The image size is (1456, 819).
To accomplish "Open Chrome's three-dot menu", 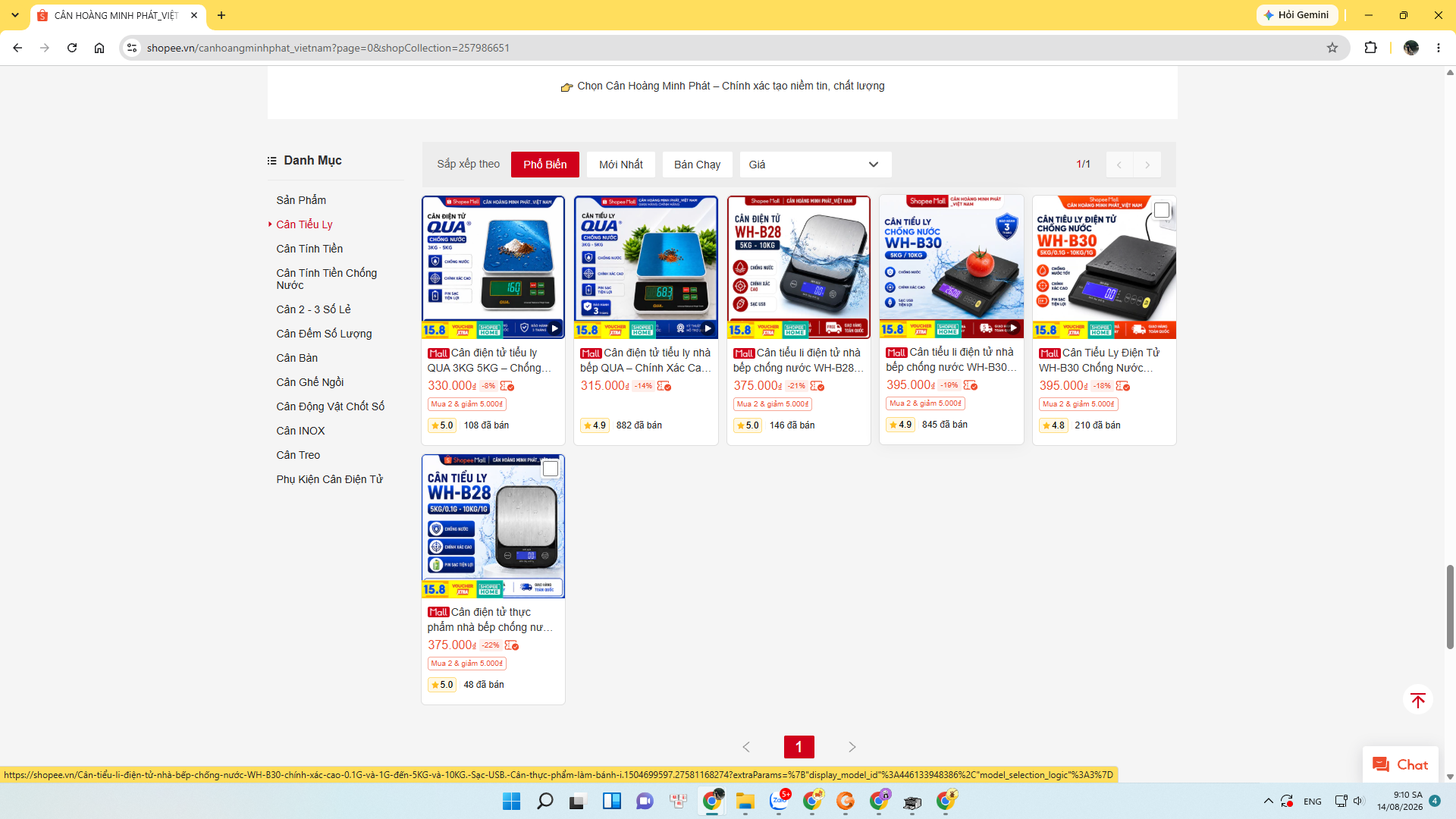I will point(1439,48).
